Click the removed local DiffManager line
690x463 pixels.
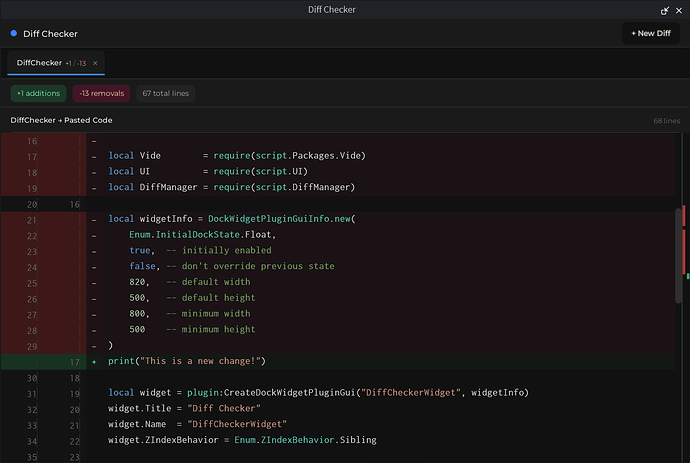click(232, 187)
